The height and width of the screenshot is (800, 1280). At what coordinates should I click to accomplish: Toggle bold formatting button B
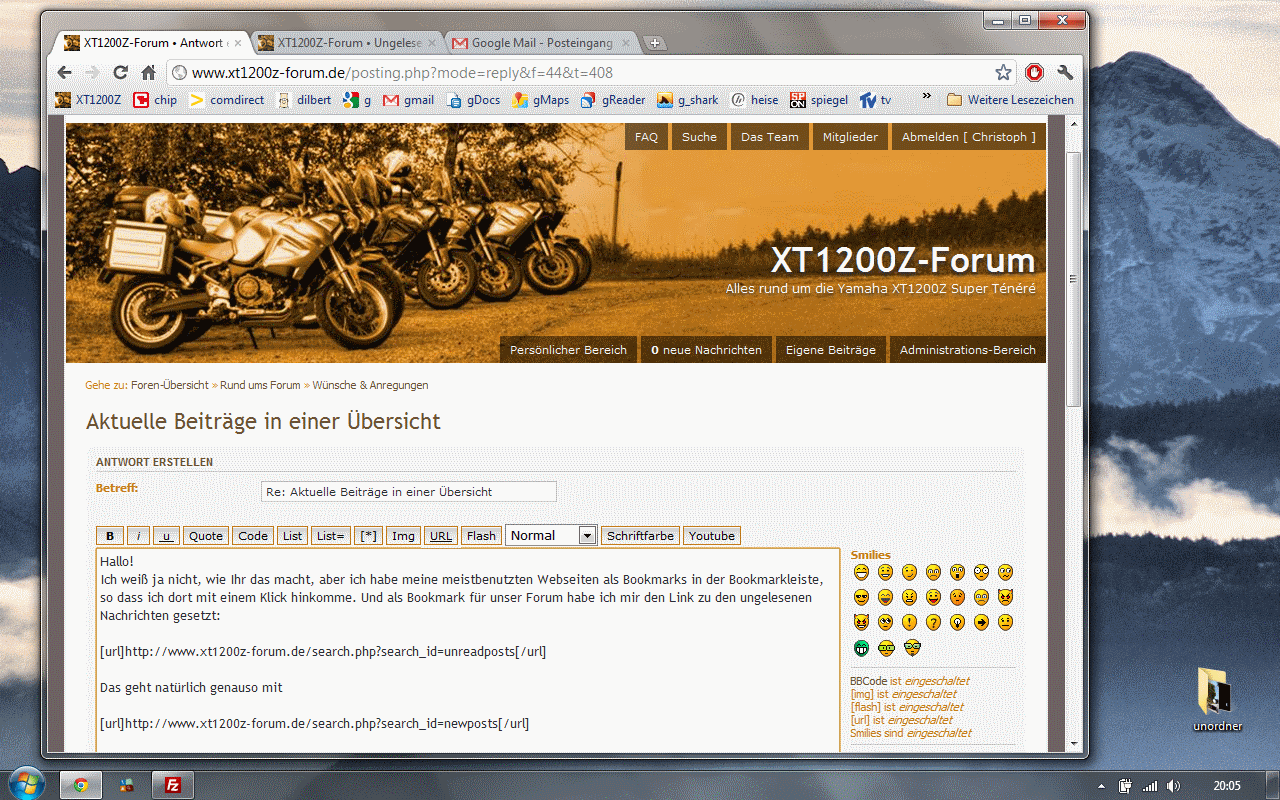pos(110,536)
